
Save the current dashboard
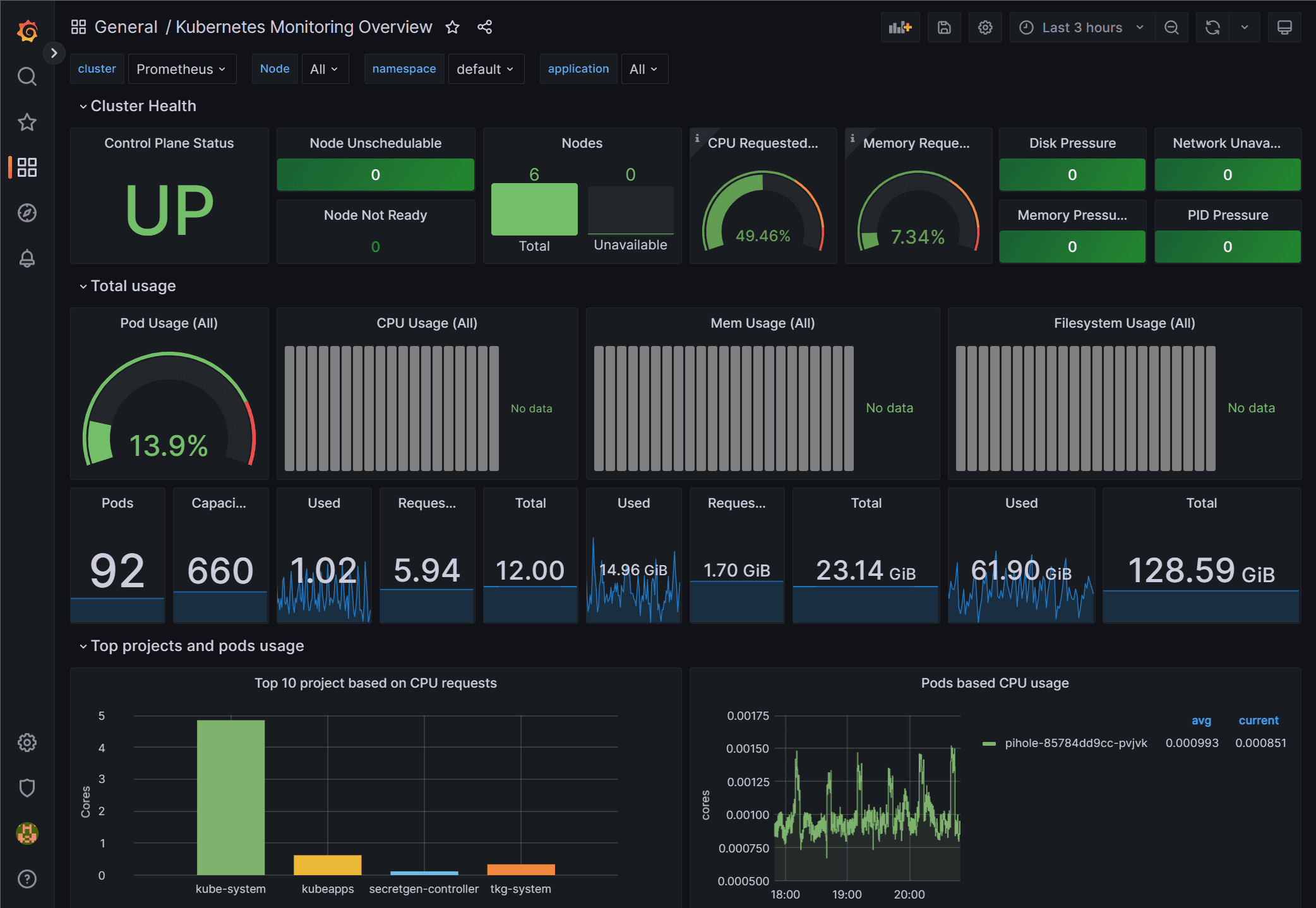[x=943, y=27]
